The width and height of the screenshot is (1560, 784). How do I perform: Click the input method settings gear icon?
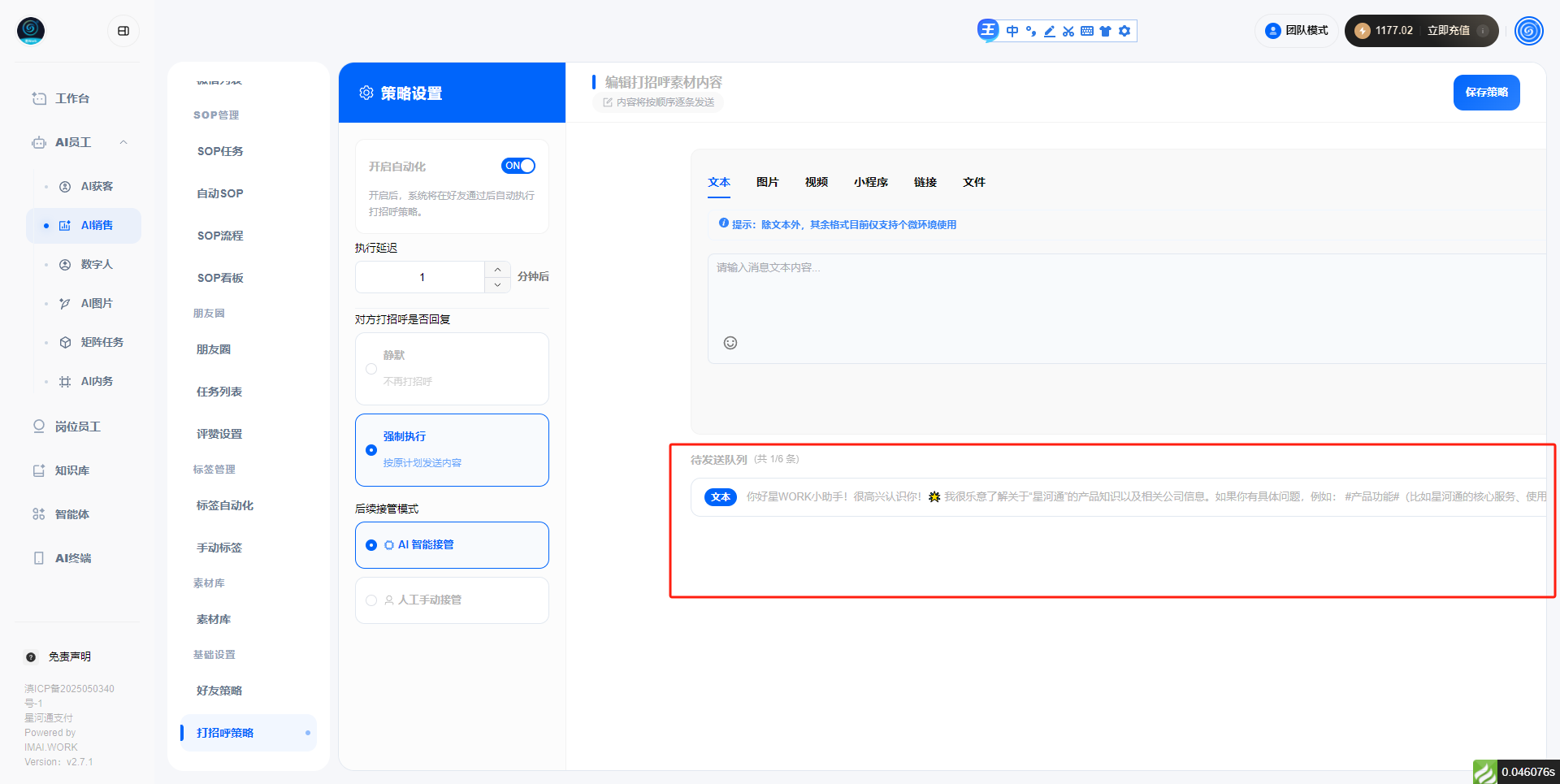click(x=1124, y=31)
